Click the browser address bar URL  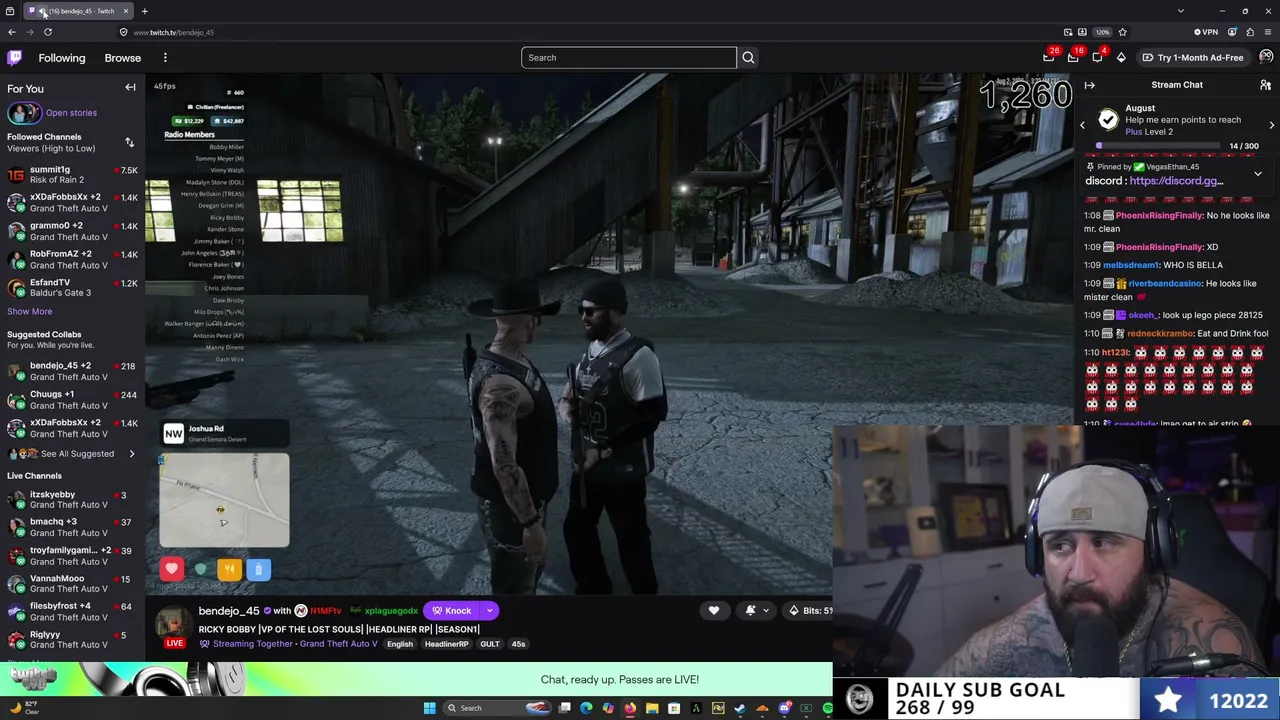[174, 32]
